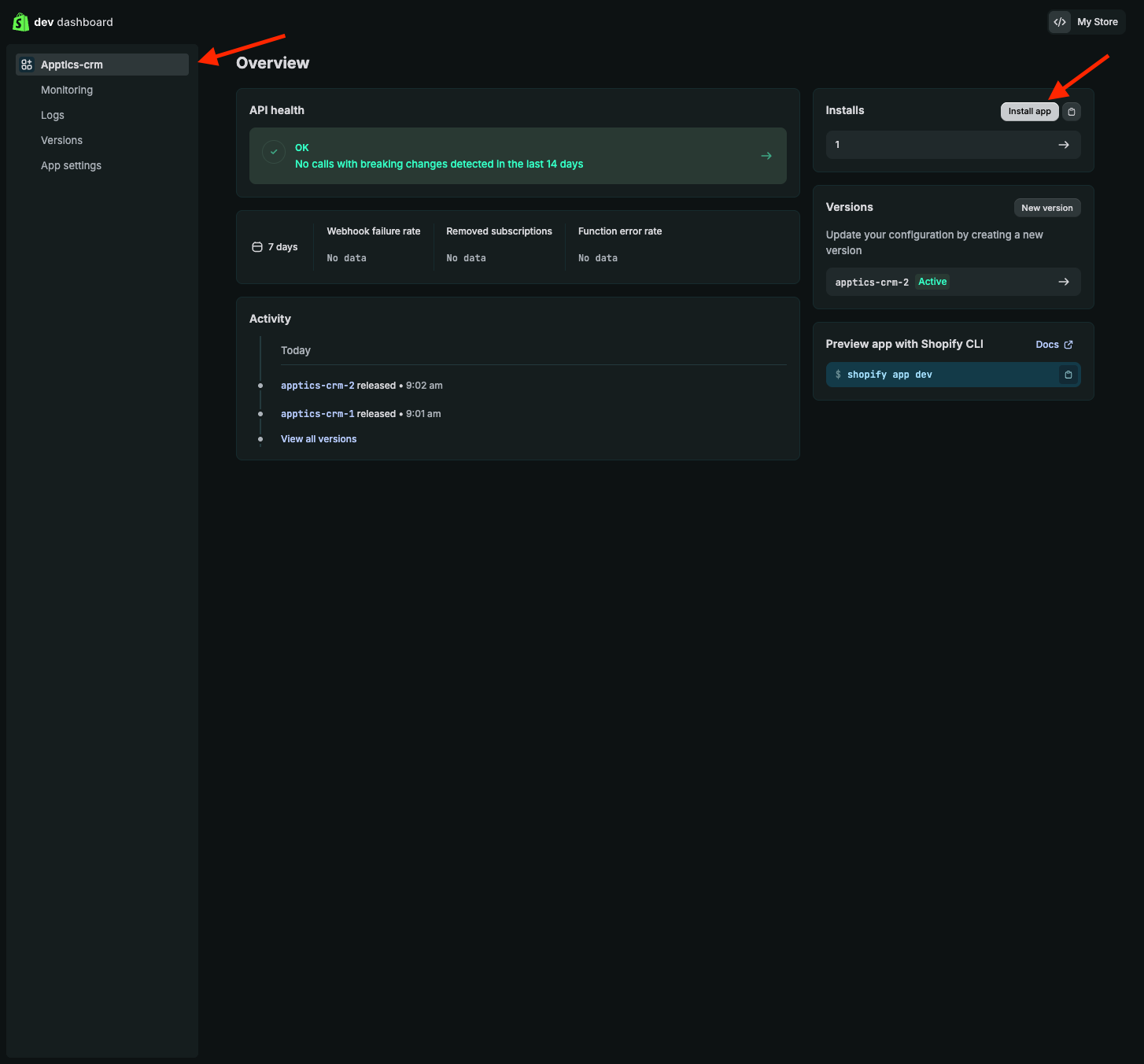The width and height of the screenshot is (1144, 1064).
Task: Click the no breaking changes message
Action: [439, 164]
